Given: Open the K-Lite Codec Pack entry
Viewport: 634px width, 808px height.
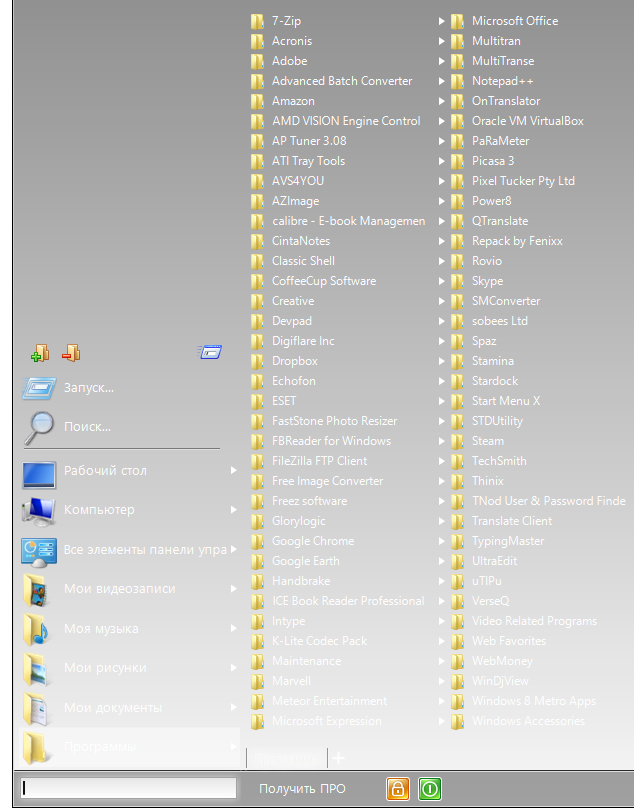Looking at the screenshot, I should pos(320,641).
